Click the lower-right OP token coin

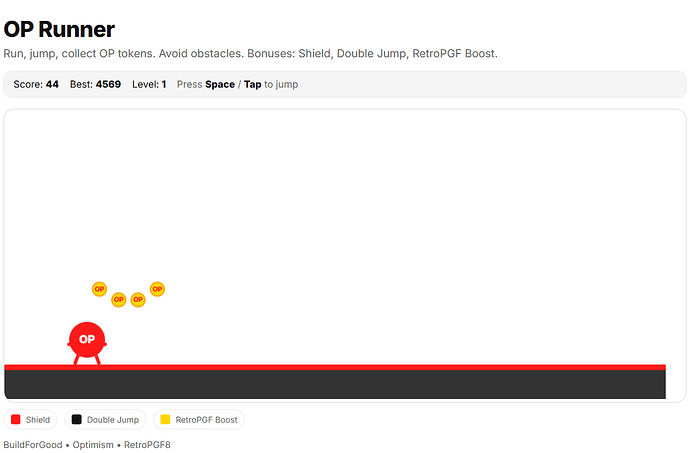(138, 299)
